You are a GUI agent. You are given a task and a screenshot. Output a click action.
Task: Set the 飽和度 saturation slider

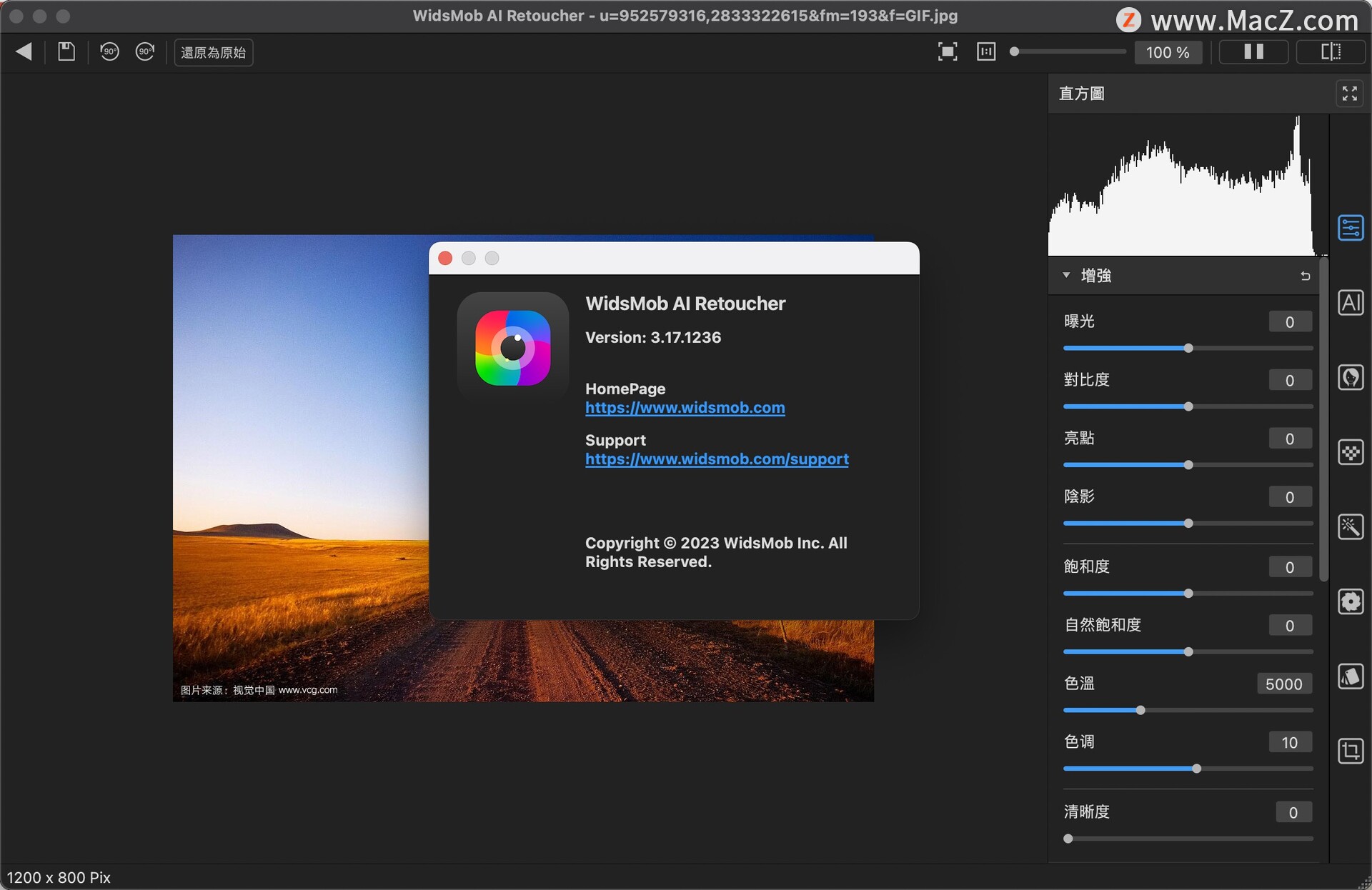(x=1188, y=594)
